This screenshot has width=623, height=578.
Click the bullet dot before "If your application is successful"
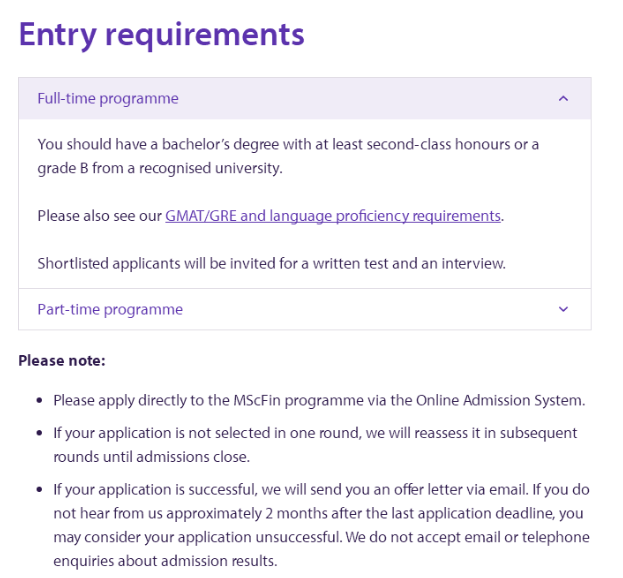(x=39, y=490)
